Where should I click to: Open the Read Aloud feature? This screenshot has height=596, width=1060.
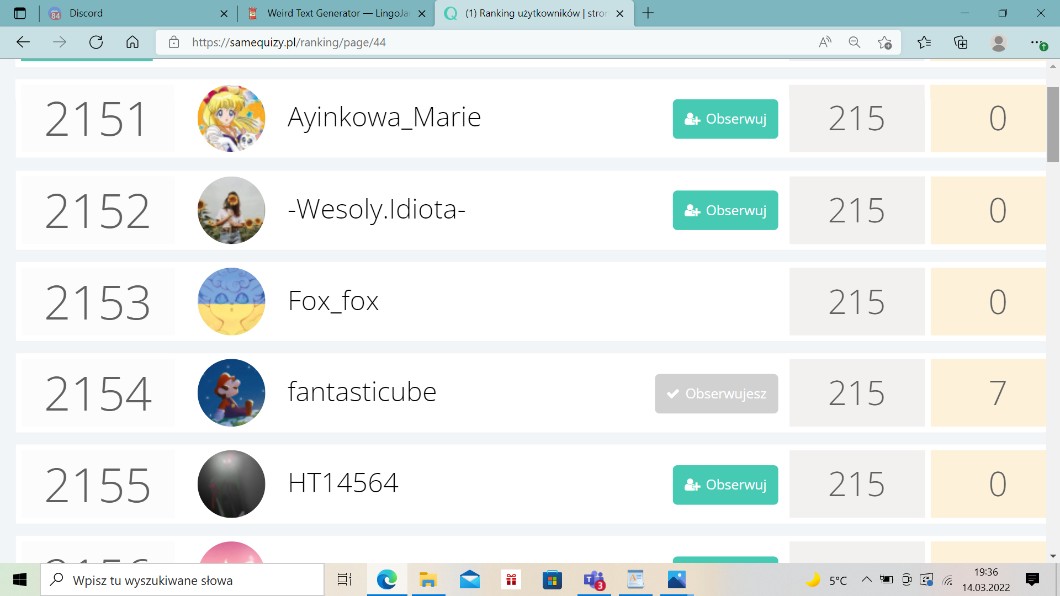tap(825, 42)
